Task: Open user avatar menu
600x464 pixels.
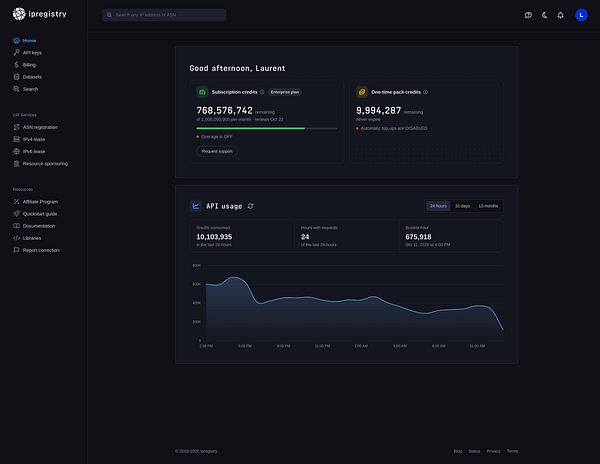Action: point(581,15)
